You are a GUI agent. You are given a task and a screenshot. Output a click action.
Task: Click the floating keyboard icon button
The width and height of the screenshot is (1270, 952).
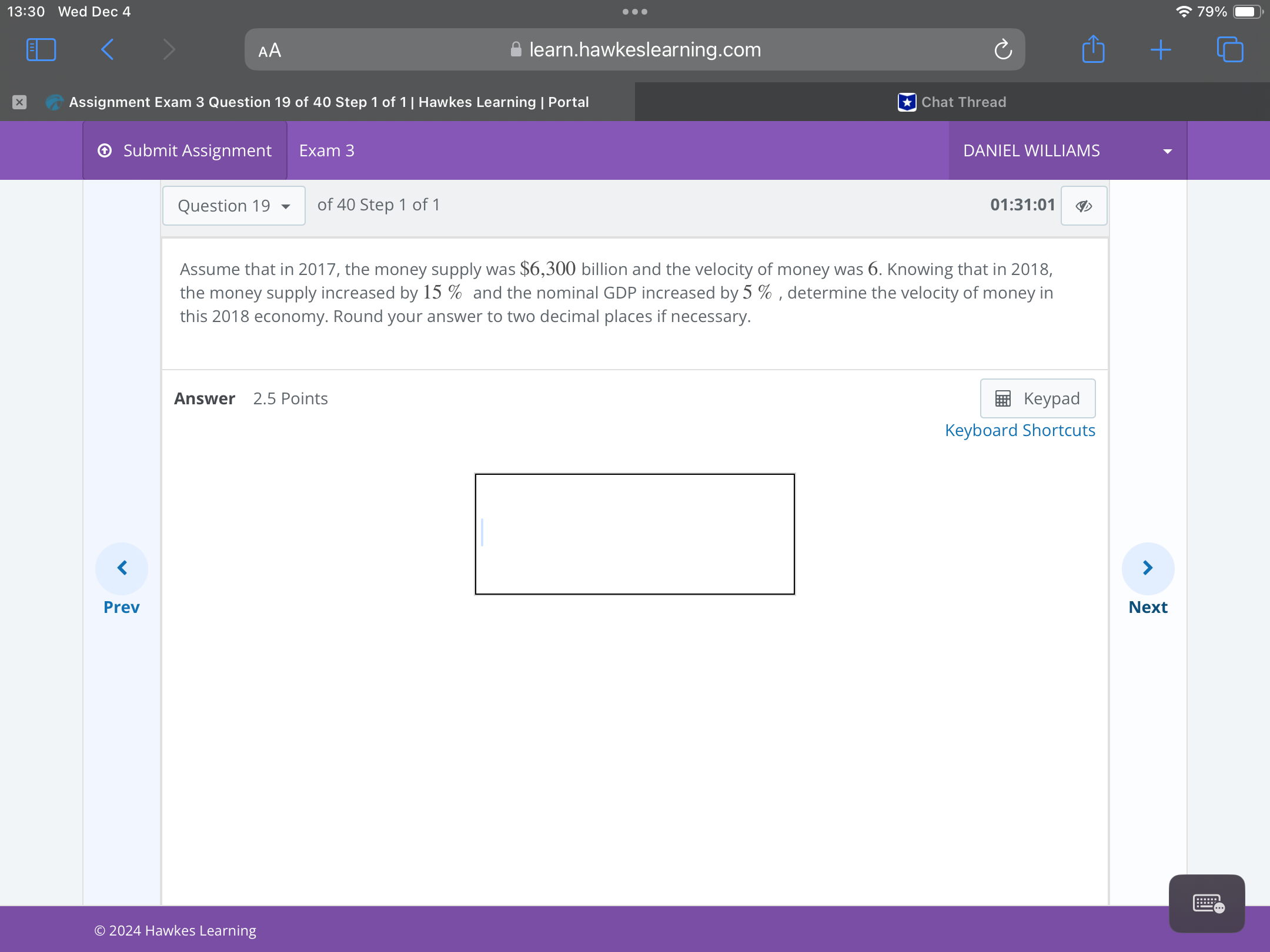1206,903
